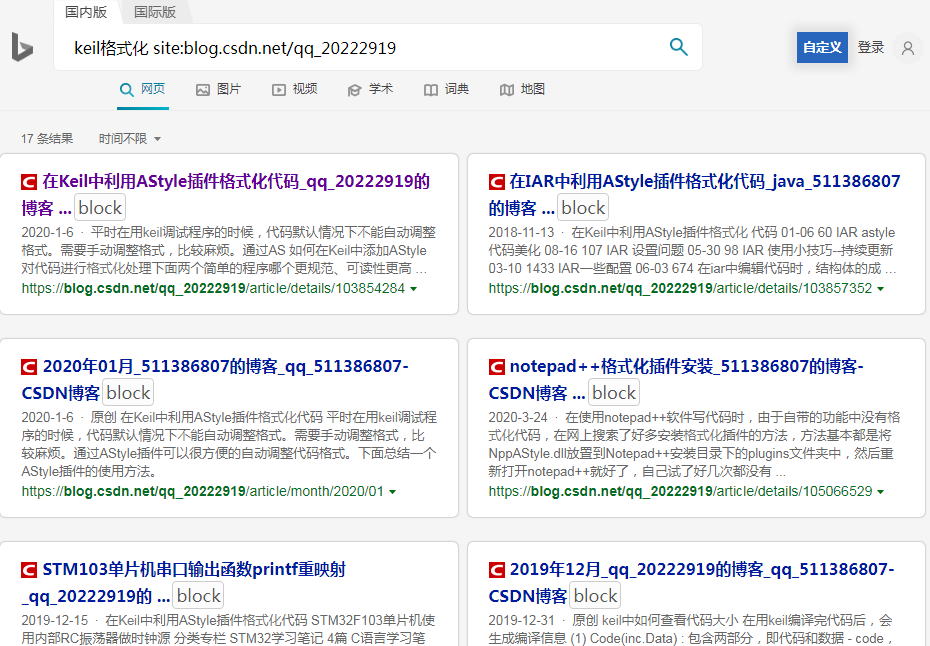Screen dimensions: 930x646
Task: Expand the 时间不限 time filter dropdown
Action: point(130,139)
